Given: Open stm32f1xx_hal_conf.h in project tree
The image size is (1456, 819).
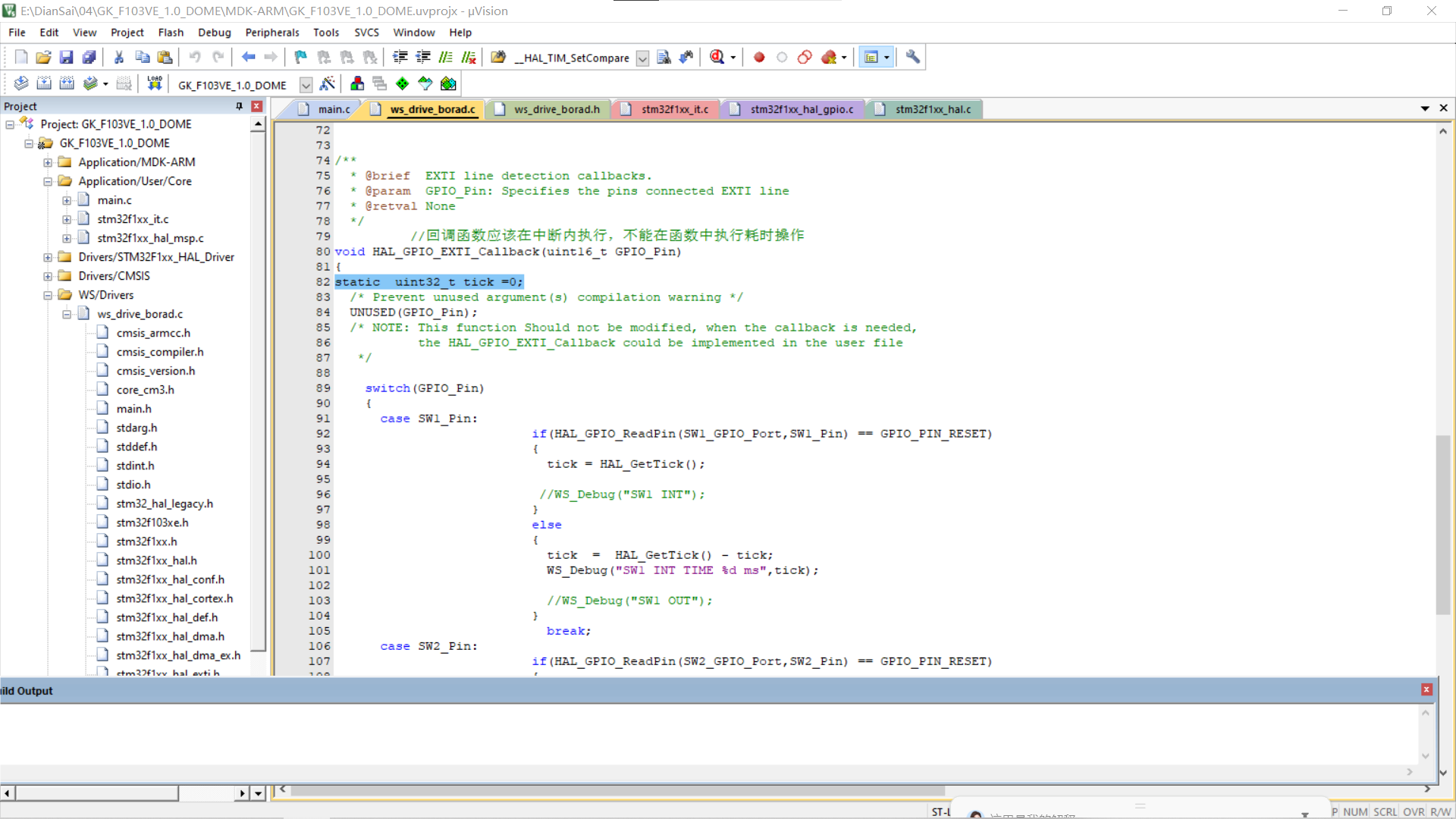Looking at the screenshot, I should pyautogui.click(x=170, y=579).
